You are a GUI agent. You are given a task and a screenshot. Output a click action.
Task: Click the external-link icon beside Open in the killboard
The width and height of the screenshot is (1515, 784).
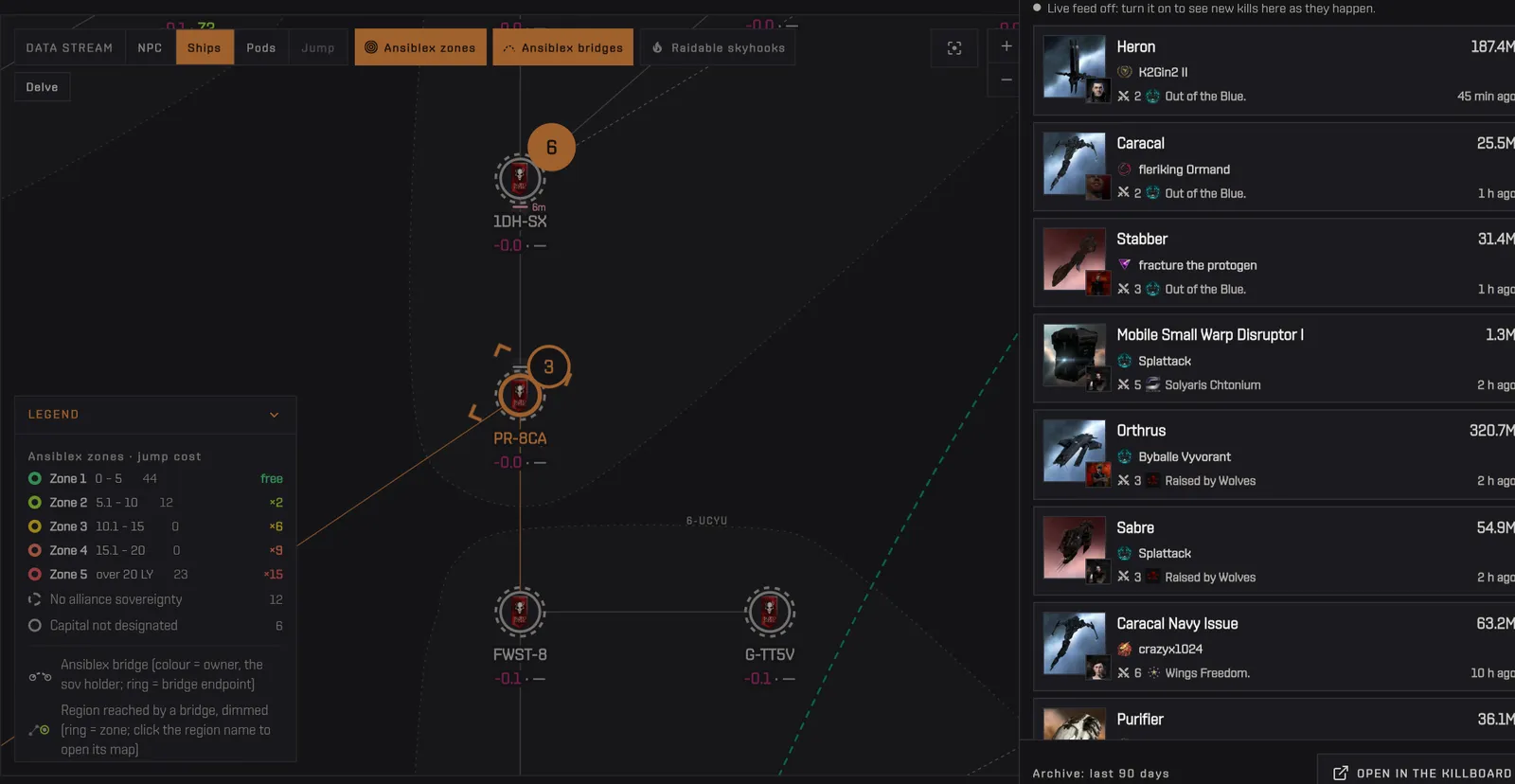pyautogui.click(x=1341, y=774)
